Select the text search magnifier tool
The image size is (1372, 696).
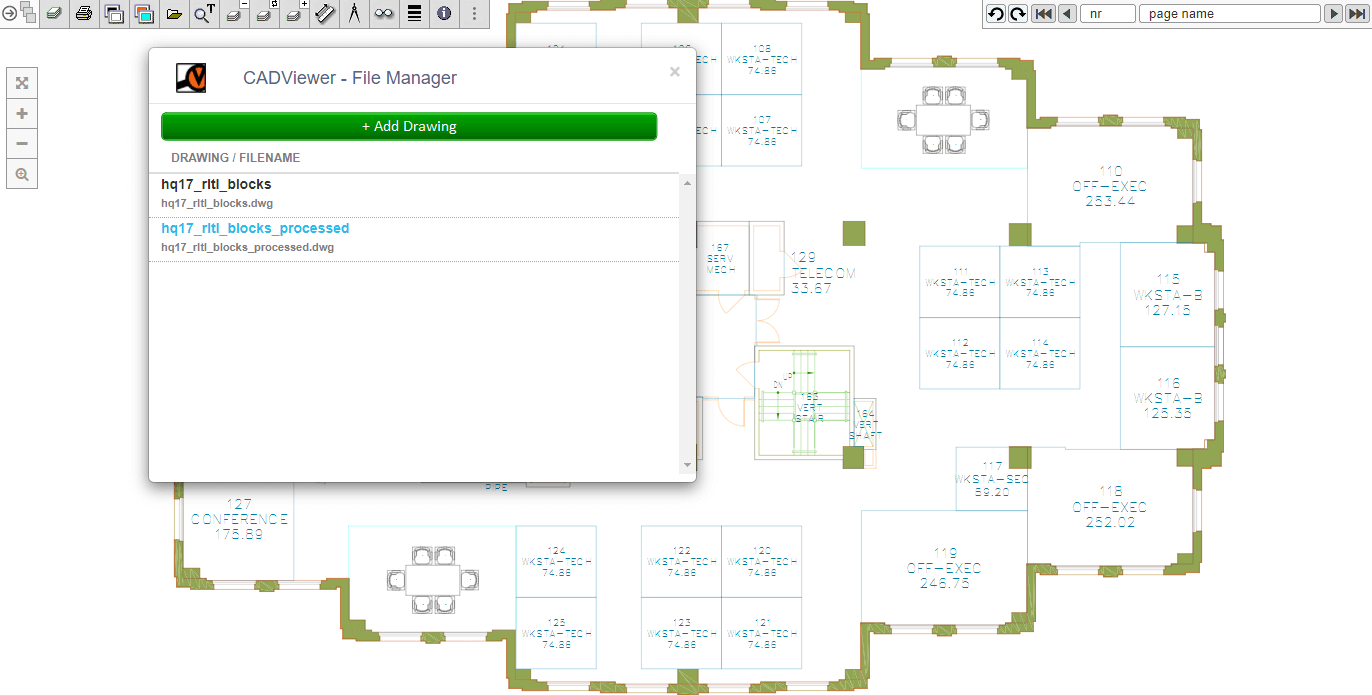(204, 14)
